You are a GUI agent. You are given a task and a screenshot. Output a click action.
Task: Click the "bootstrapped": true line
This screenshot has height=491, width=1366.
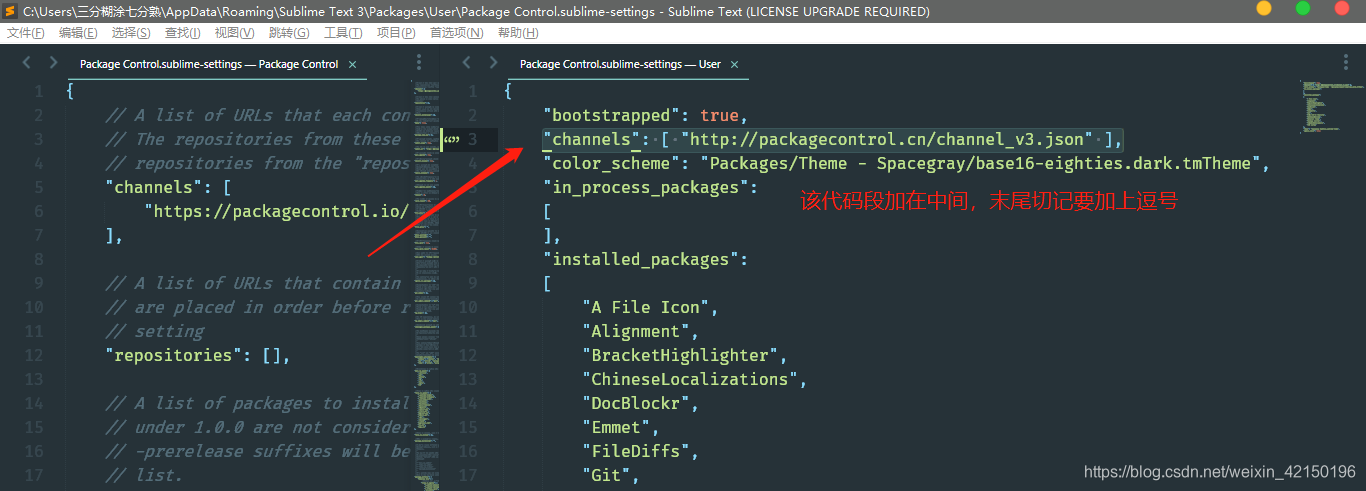click(646, 115)
